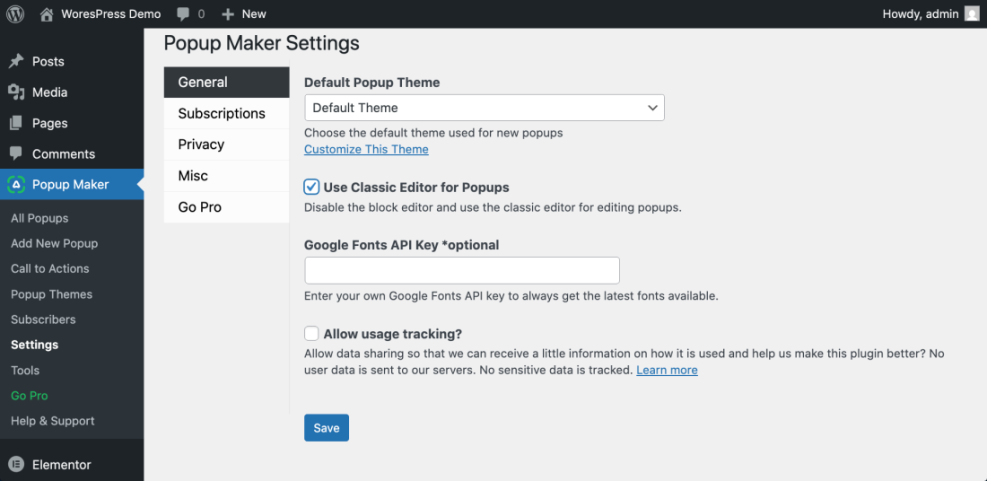Click the home icon beside WoresPress Demo
The image size is (987, 481).
[x=47, y=14]
